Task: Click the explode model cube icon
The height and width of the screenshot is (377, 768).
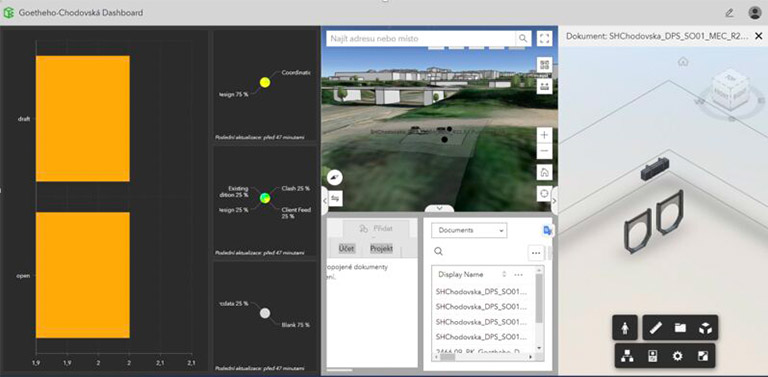Action: click(705, 328)
